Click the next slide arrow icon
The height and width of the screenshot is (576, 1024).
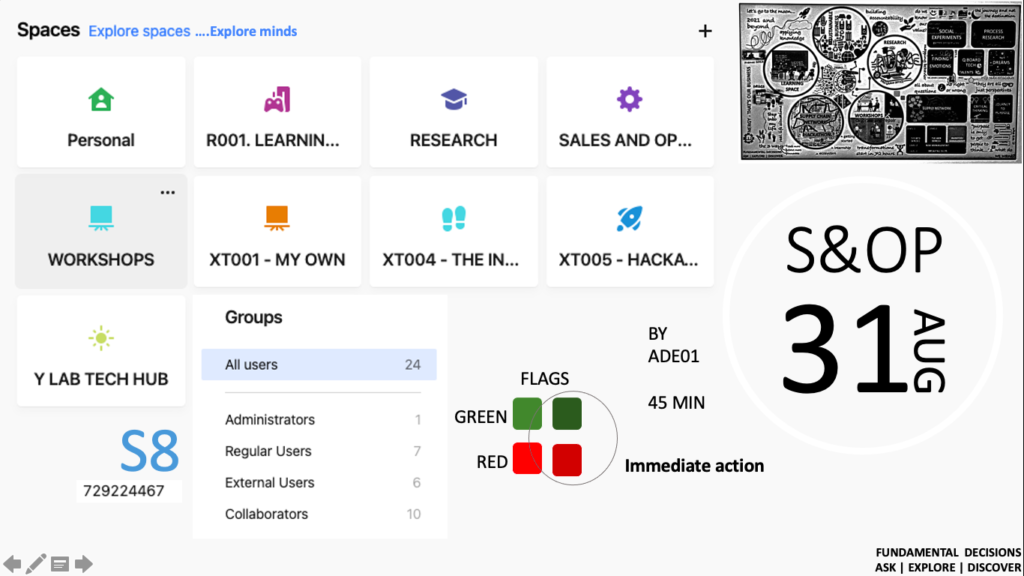[x=84, y=564]
